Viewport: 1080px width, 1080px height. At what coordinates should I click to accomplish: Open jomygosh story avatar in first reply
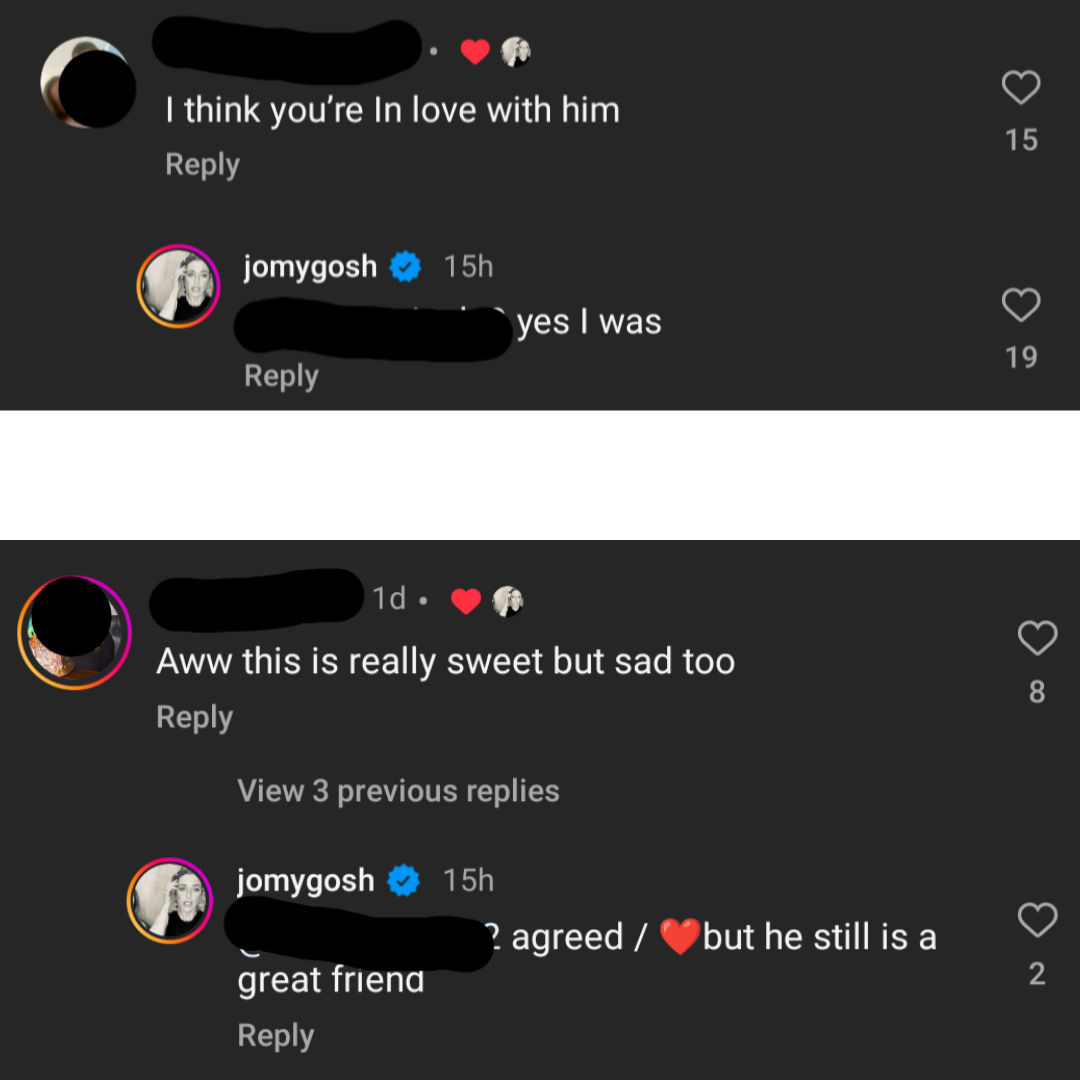[x=178, y=286]
